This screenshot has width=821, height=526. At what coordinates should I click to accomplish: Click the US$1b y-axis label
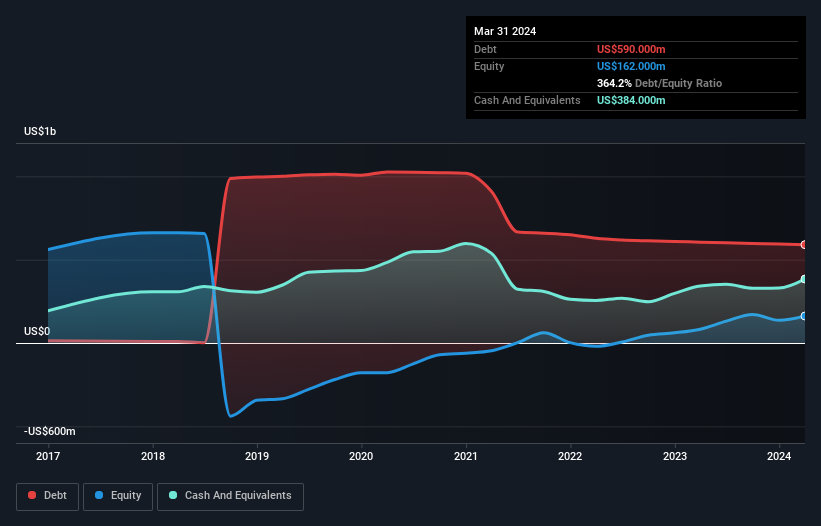(40, 131)
